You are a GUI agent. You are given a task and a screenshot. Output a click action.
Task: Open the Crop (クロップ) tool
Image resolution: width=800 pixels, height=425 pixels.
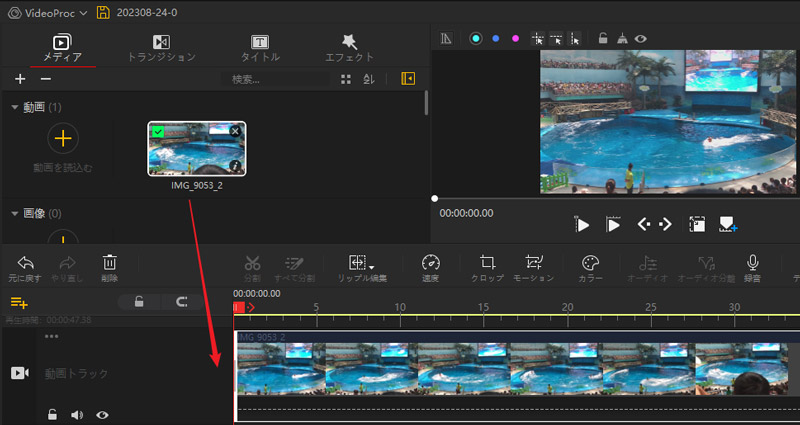[487, 264]
